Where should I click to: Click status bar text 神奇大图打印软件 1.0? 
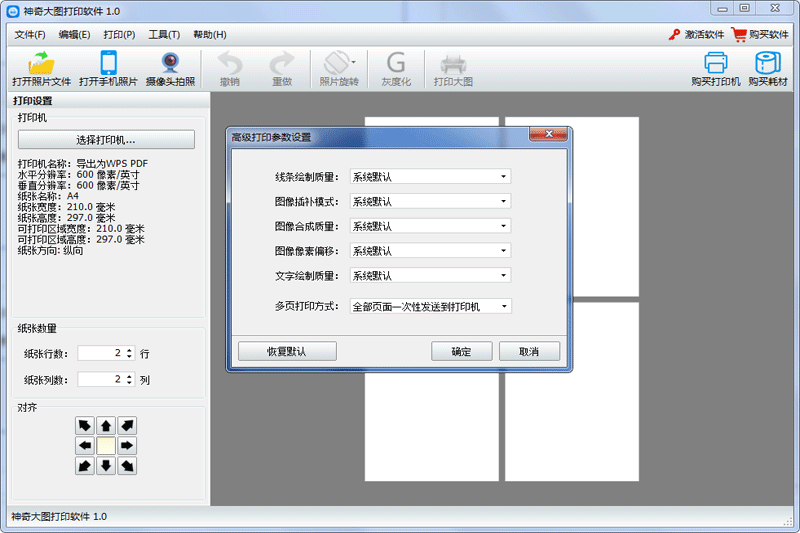[59, 517]
